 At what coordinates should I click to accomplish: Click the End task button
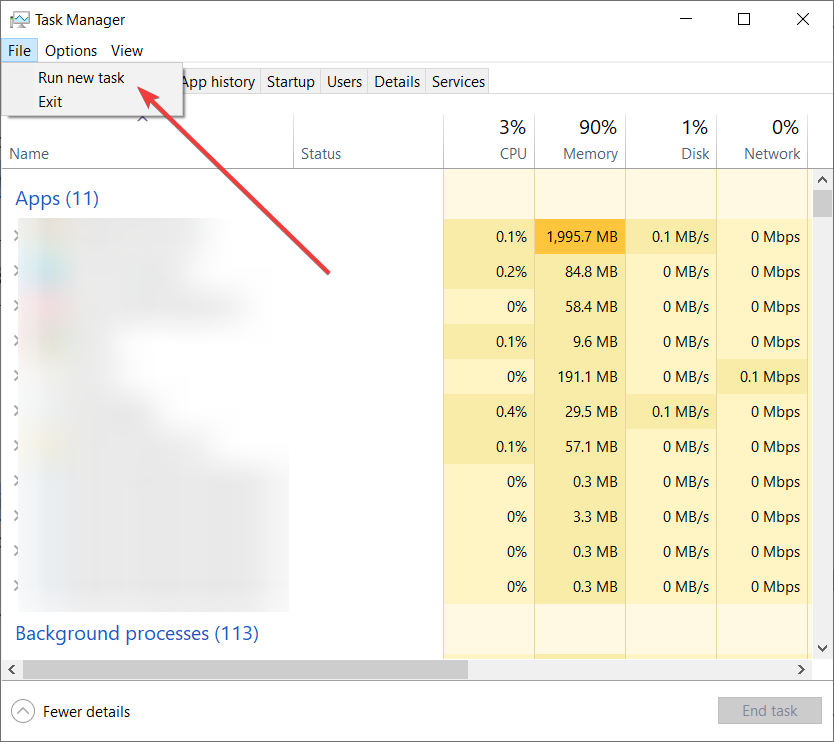[769, 711]
